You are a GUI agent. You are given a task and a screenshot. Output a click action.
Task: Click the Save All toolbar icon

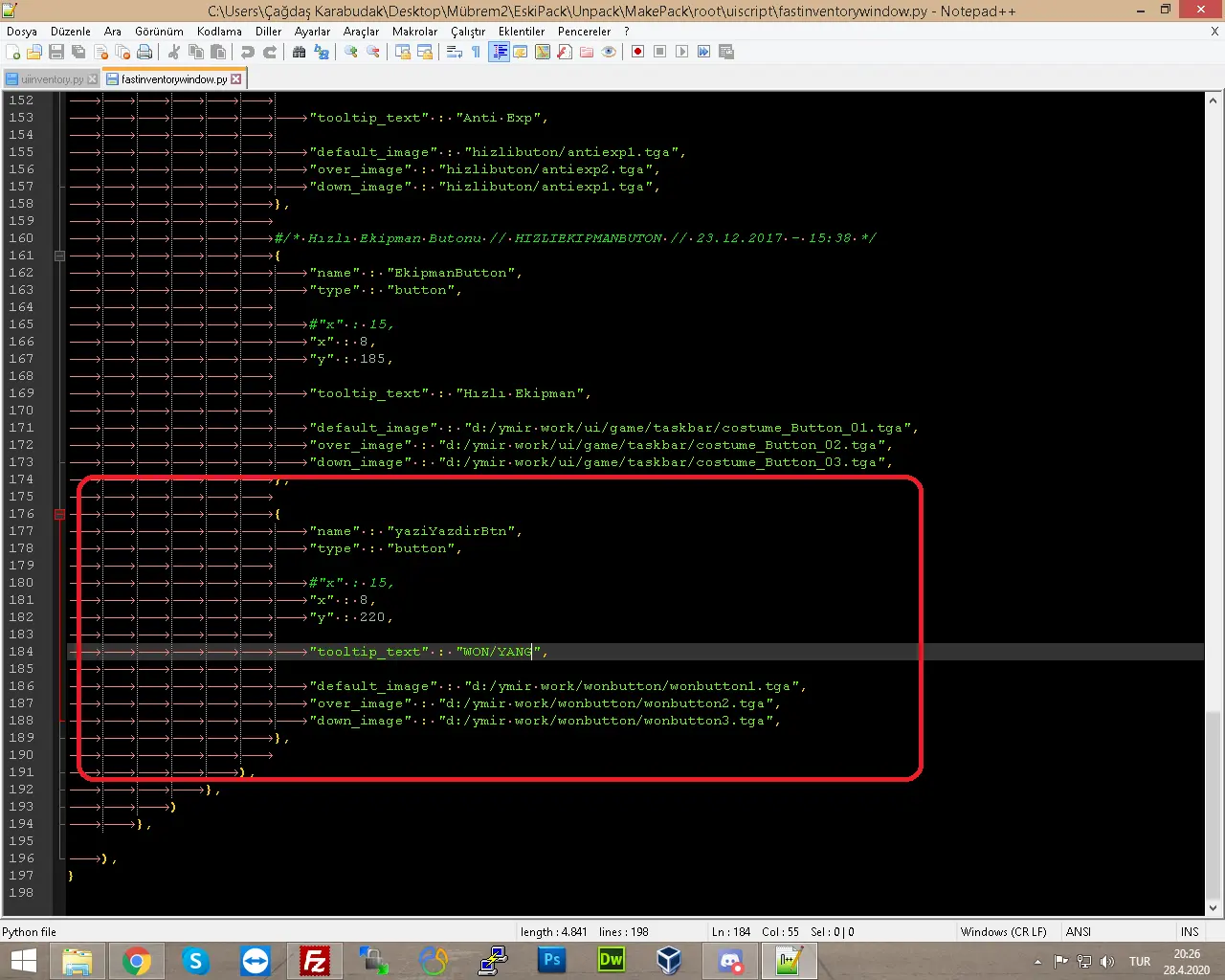[x=78, y=52]
